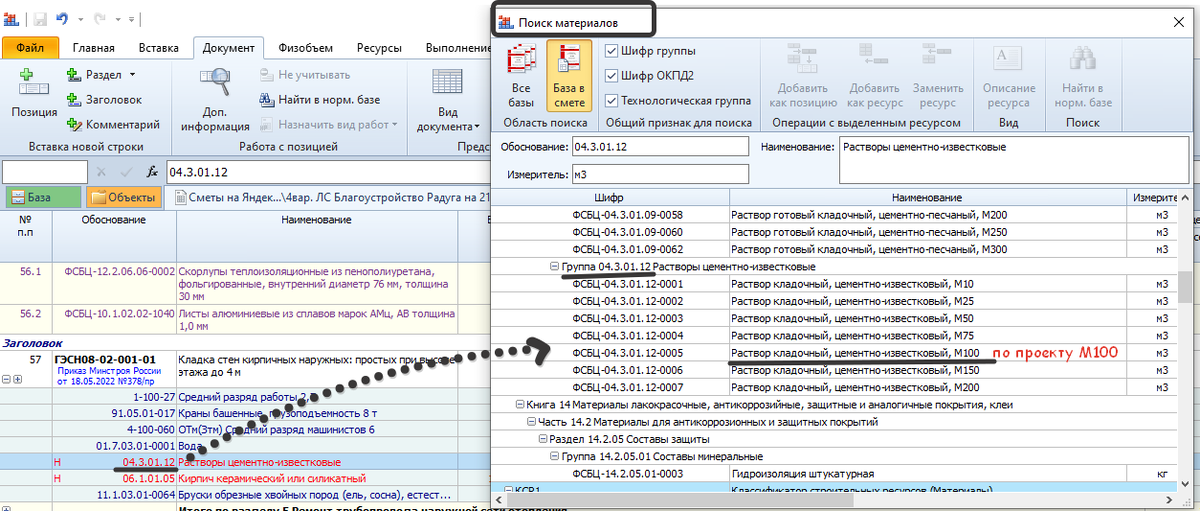Insert a new Раздел section
Image resolution: width=1200 pixels, height=511 pixels.
[97, 74]
